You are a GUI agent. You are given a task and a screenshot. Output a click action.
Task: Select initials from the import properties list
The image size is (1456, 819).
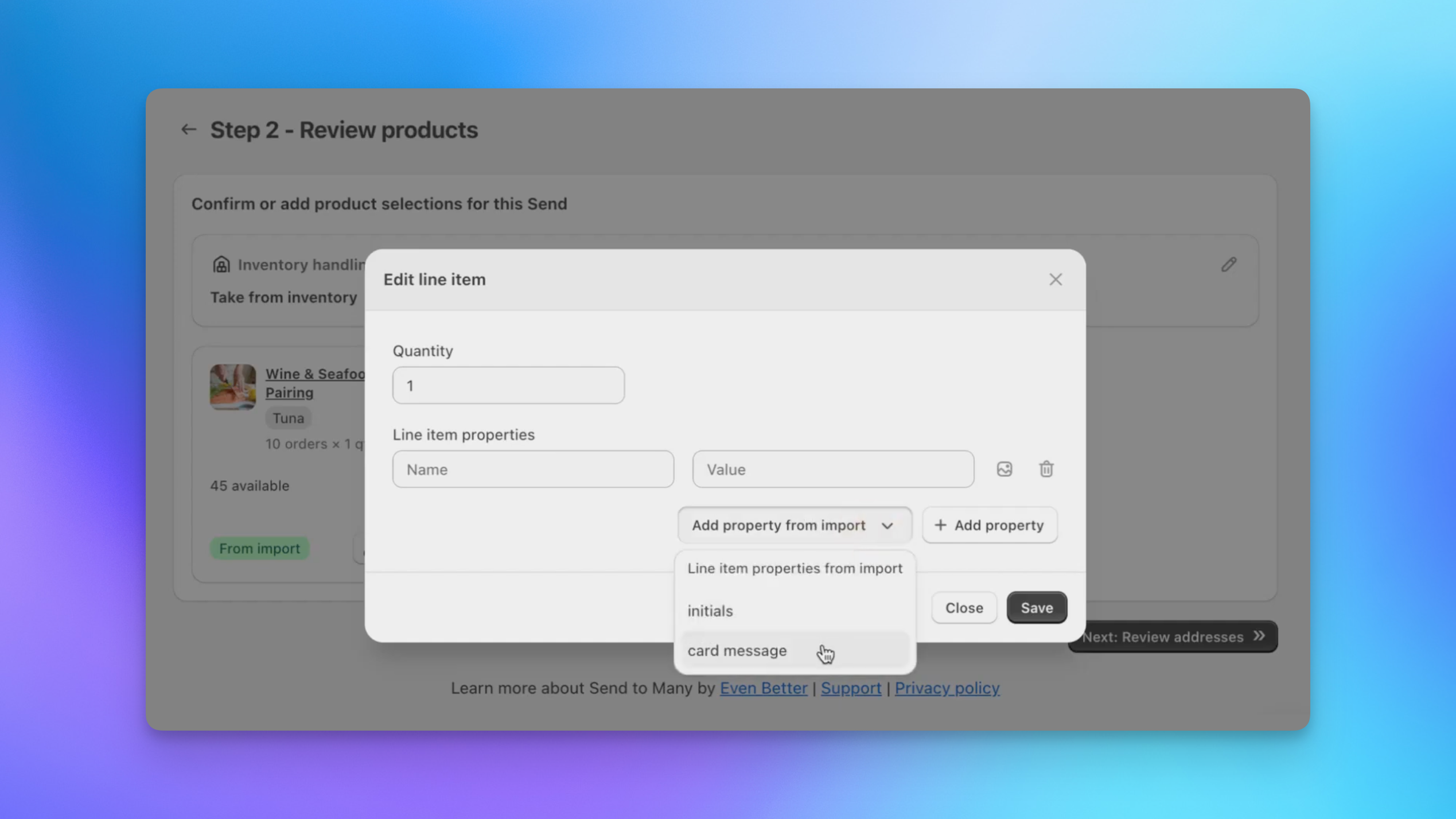click(710, 611)
